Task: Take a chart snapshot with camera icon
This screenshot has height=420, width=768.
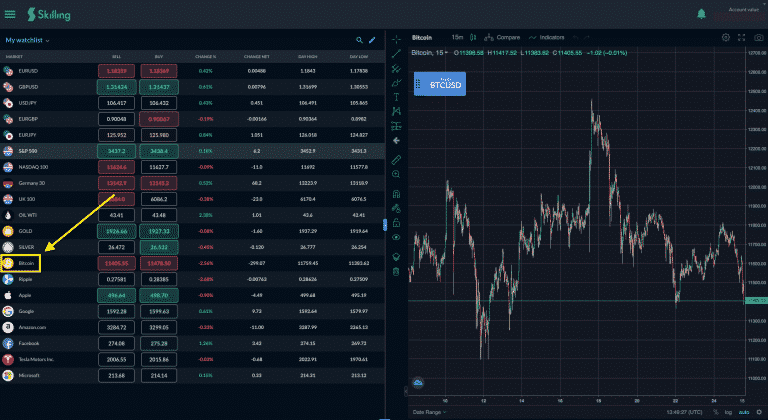Action: pos(743,37)
